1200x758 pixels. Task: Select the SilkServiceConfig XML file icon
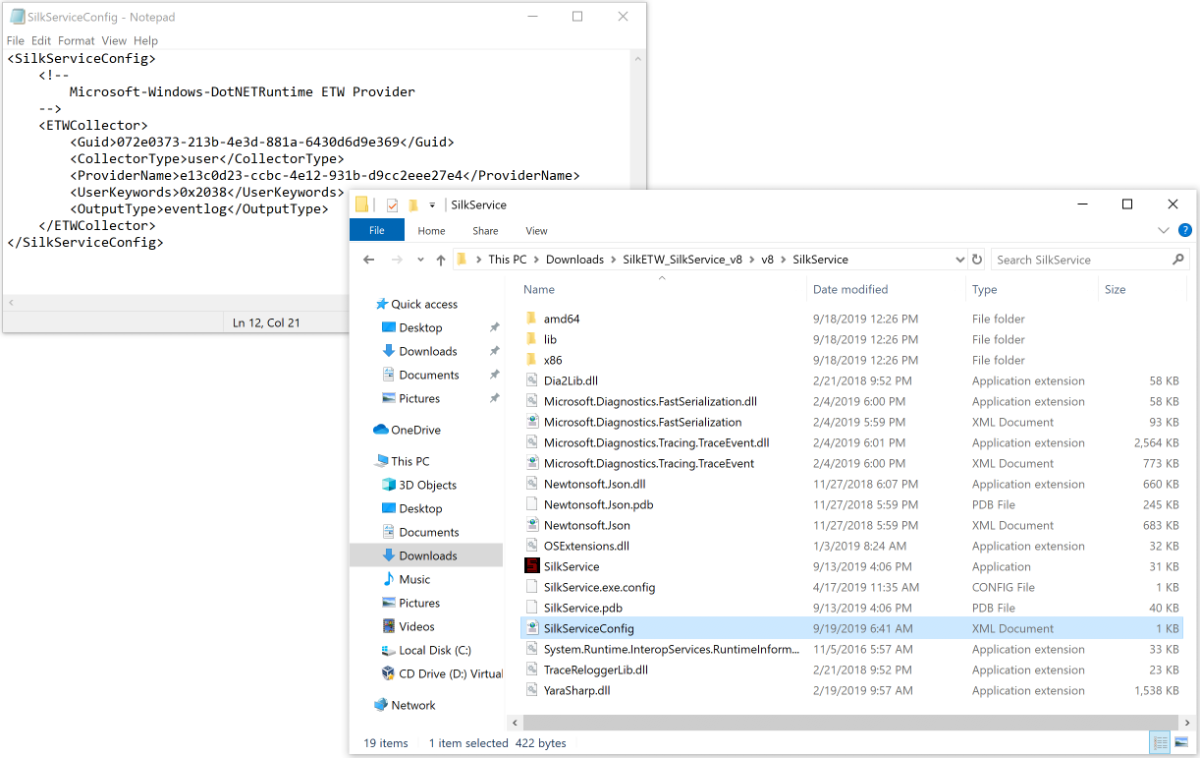pyautogui.click(x=531, y=628)
